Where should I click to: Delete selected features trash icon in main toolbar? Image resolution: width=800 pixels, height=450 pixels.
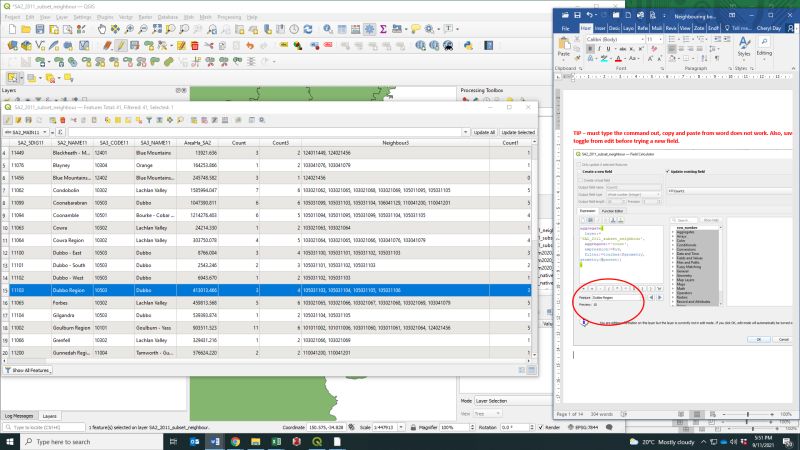pyautogui.click(x=194, y=46)
